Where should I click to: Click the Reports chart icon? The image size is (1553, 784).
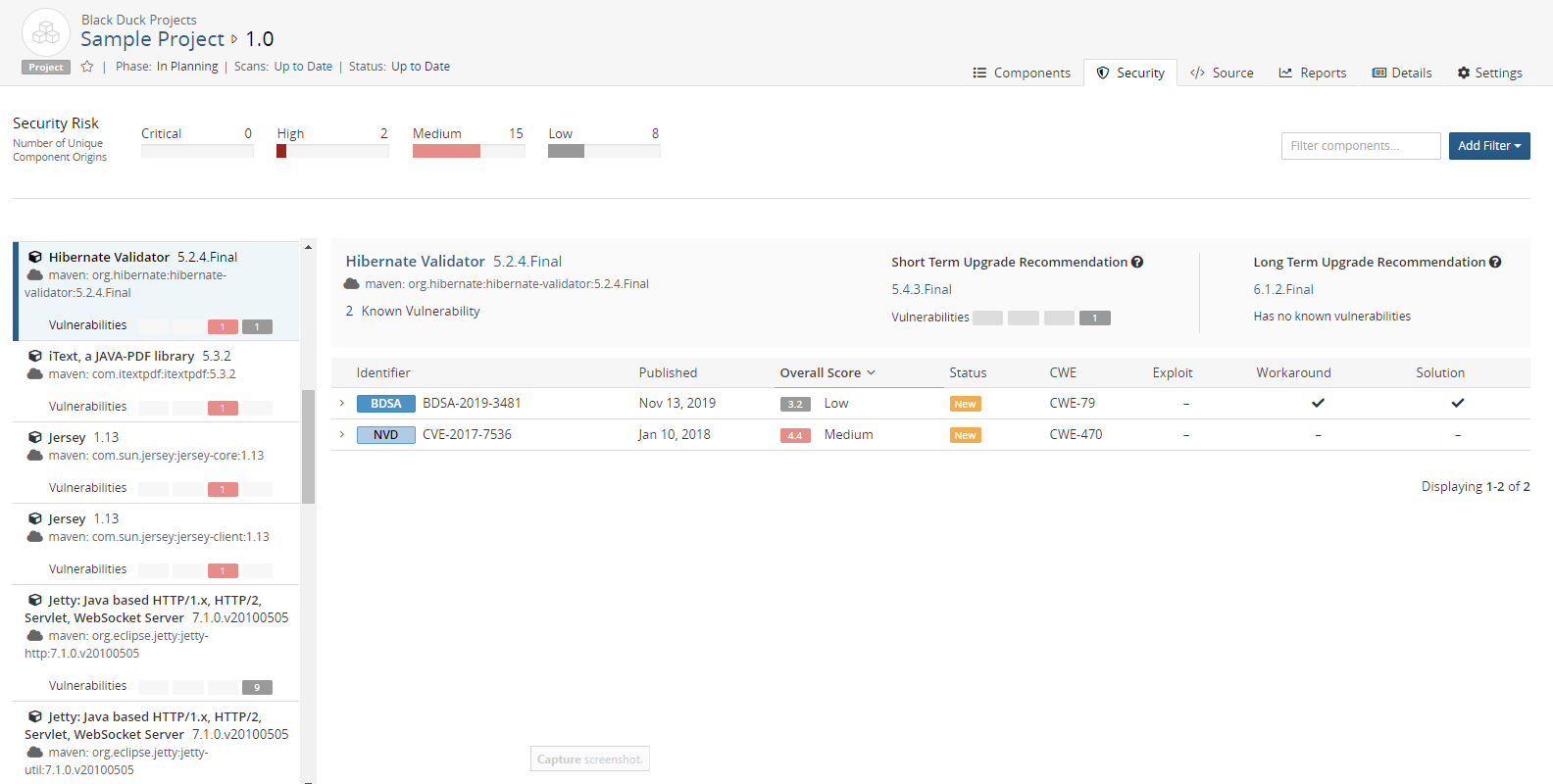click(1285, 73)
